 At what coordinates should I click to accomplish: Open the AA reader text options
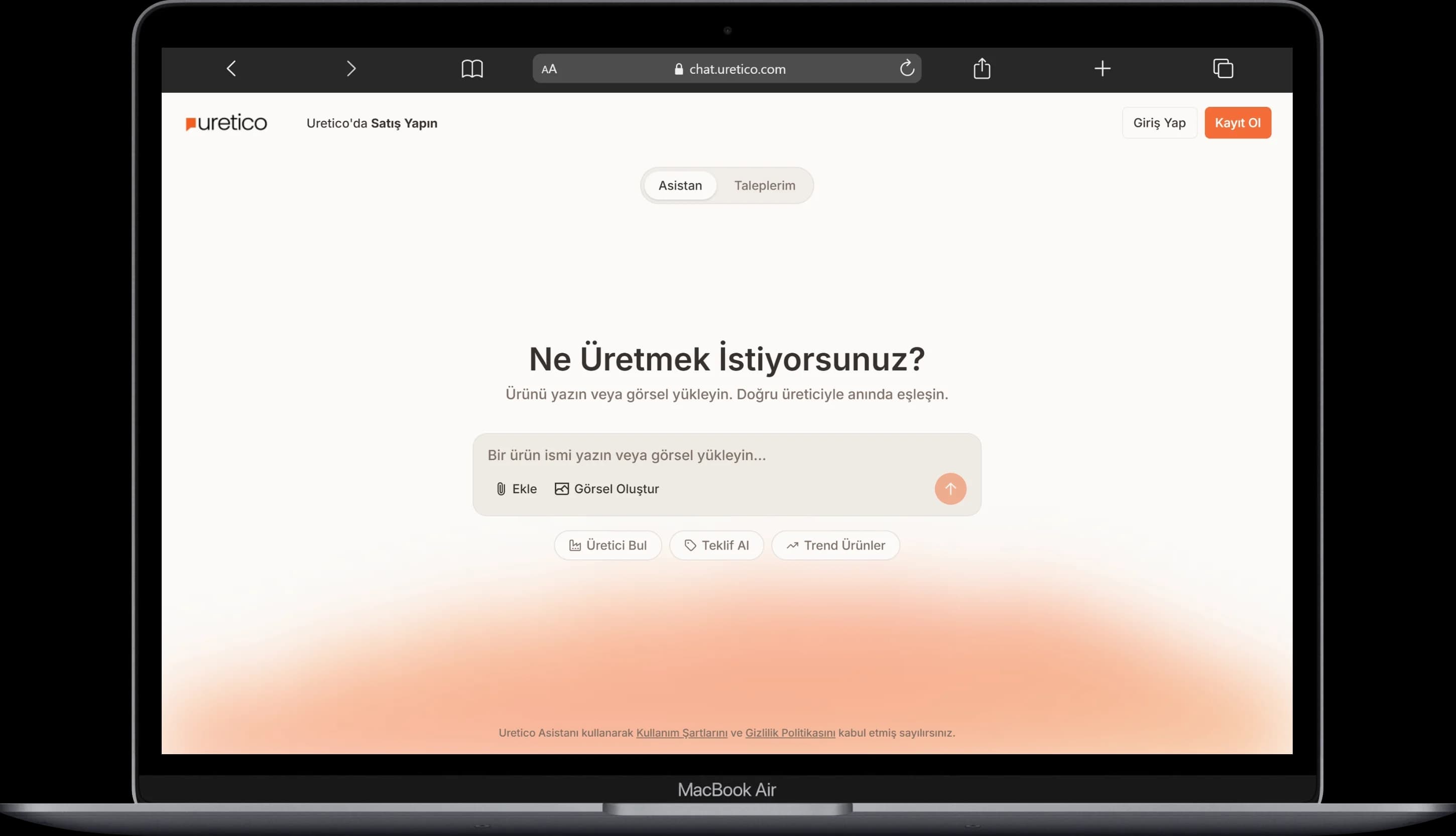pyautogui.click(x=549, y=69)
